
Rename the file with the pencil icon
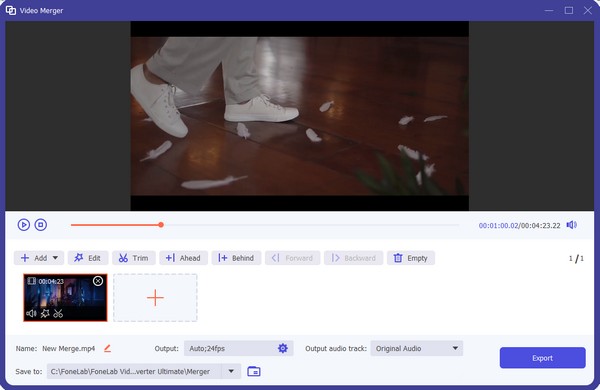coord(108,348)
